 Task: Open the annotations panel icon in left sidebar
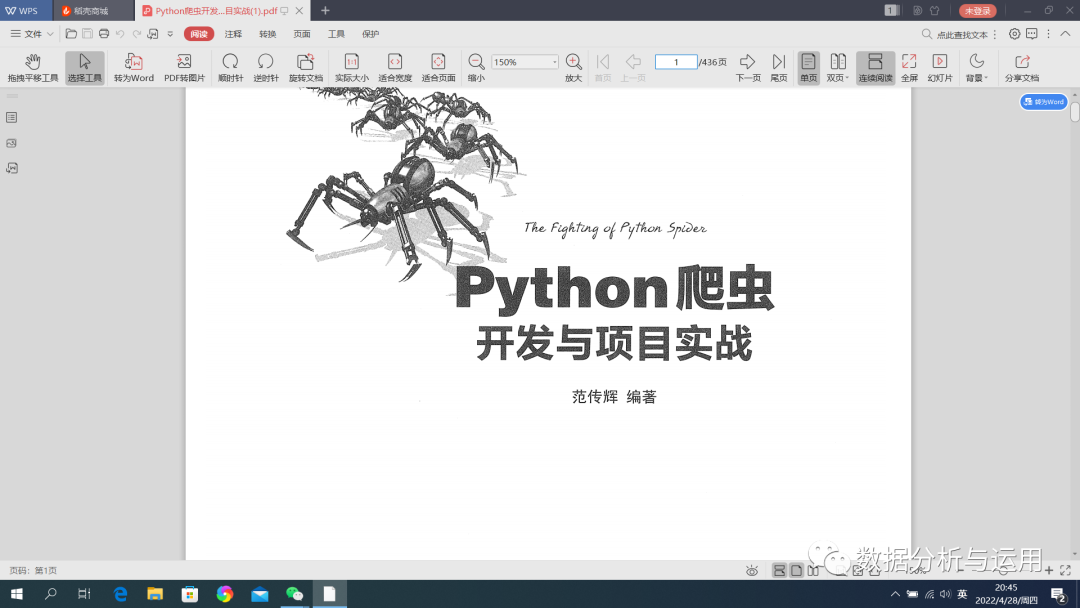(12, 168)
